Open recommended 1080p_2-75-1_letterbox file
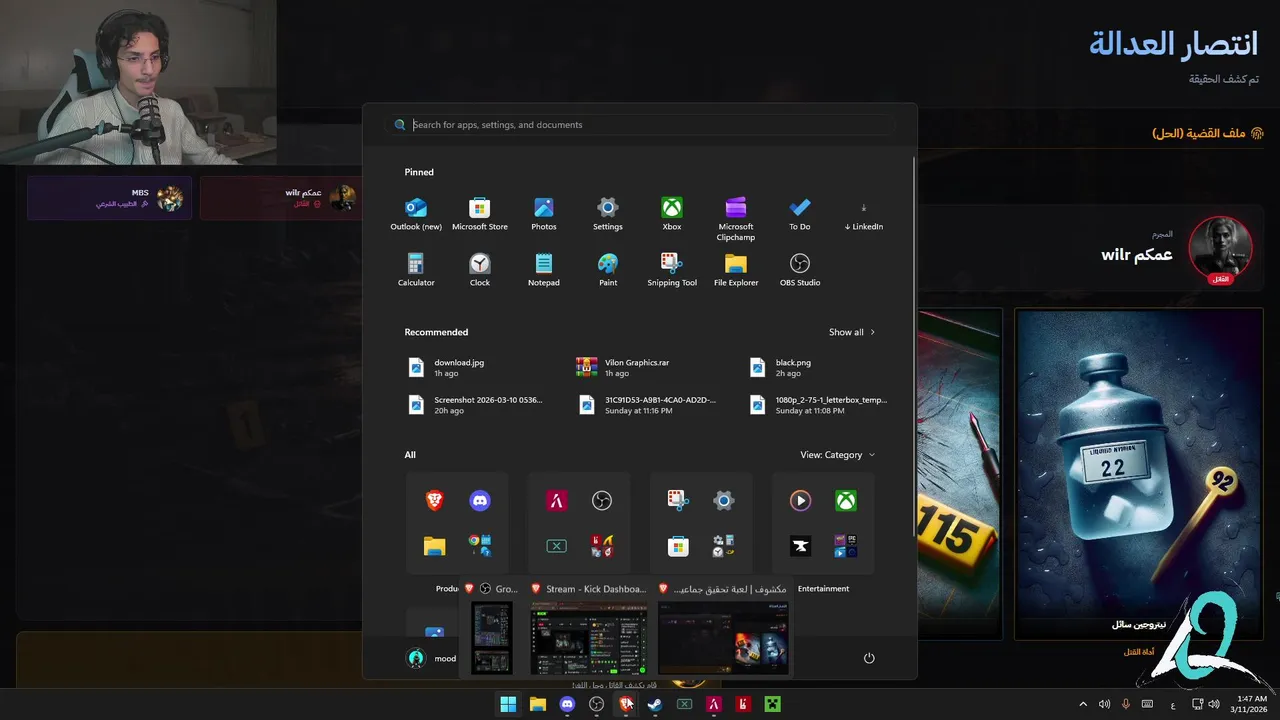 [x=818, y=404]
